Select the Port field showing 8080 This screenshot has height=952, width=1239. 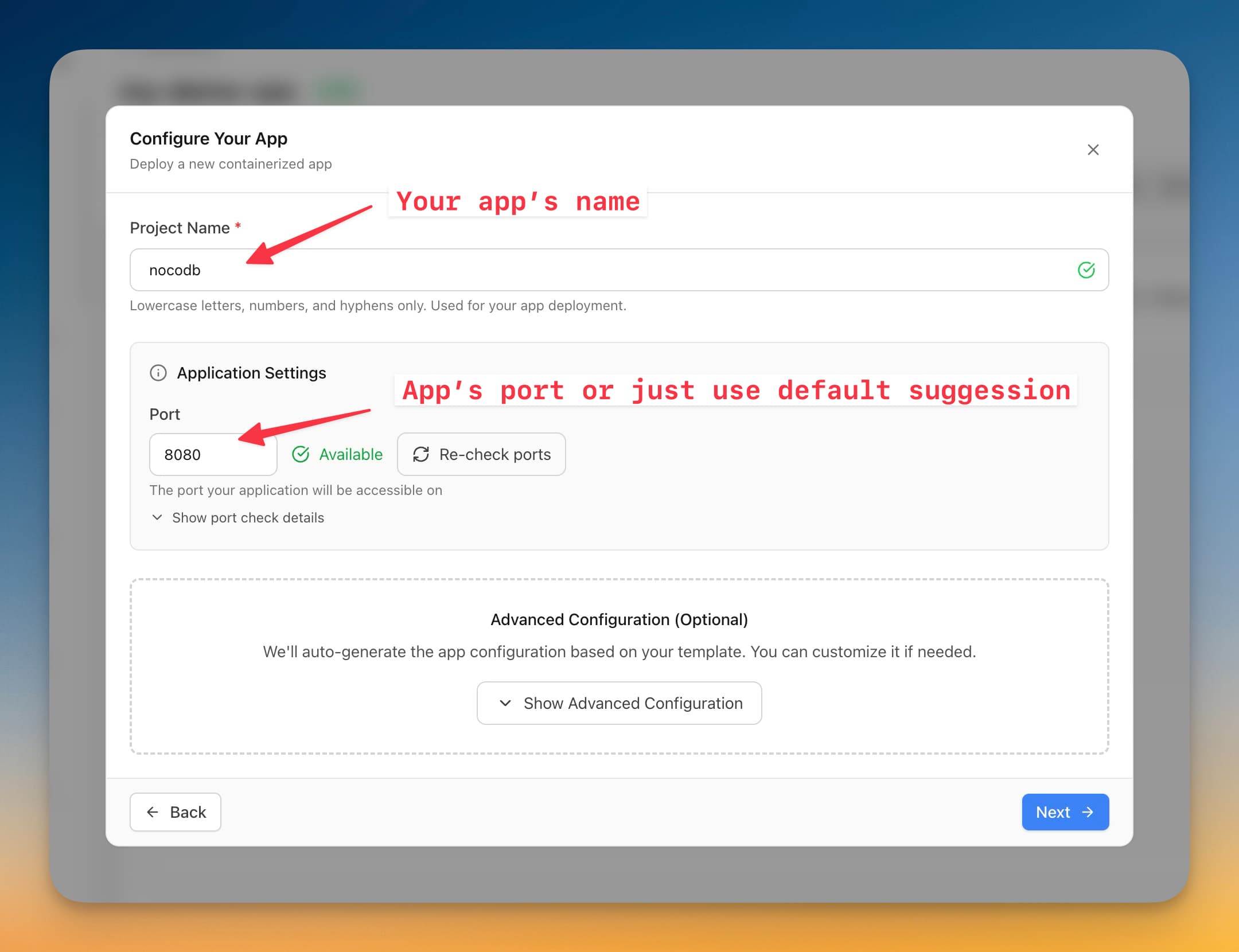coord(213,454)
